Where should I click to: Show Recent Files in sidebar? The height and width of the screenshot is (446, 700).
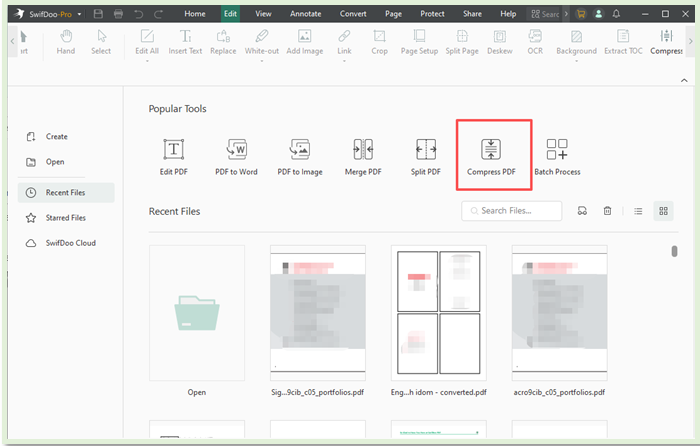[x=66, y=192]
